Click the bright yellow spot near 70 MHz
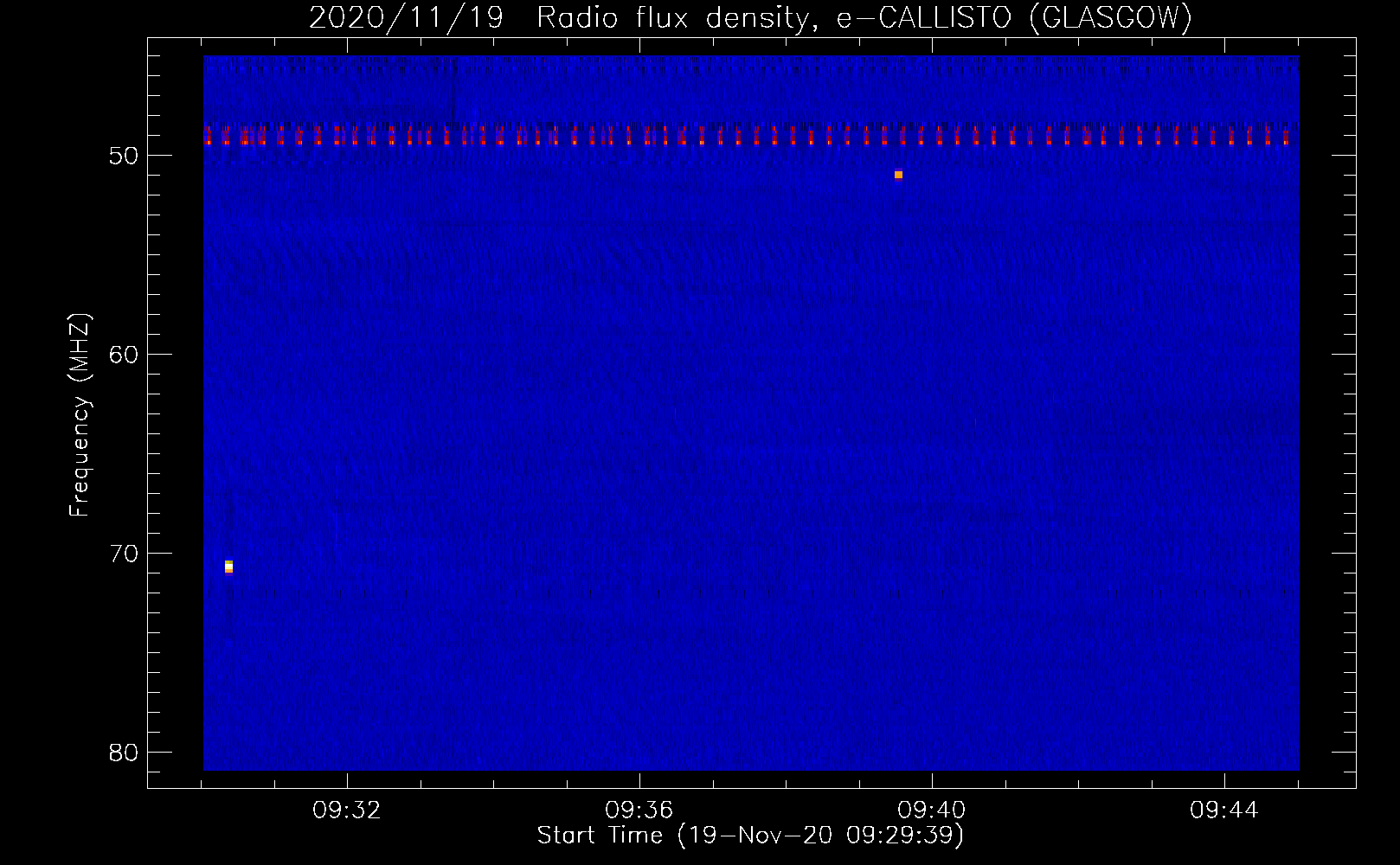The width and height of the screenshot is (1400, 865). [x=228, y=567]
